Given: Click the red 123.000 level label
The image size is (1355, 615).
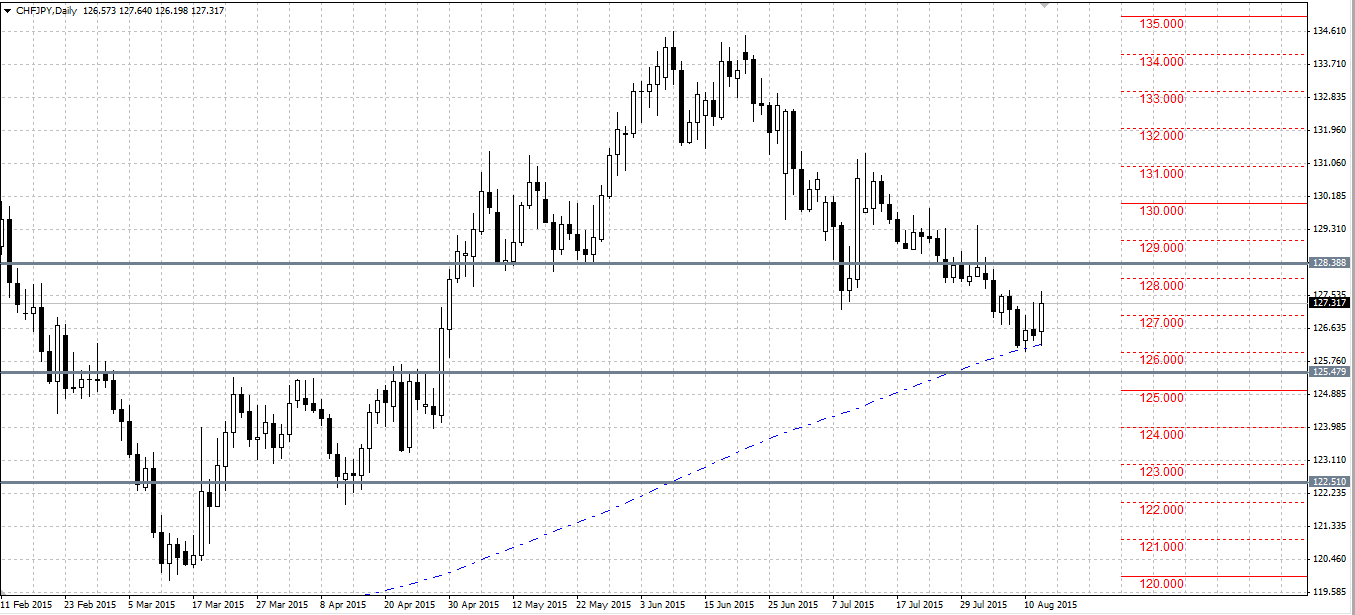Looking at the screenshot, I should pos(1164,471).
